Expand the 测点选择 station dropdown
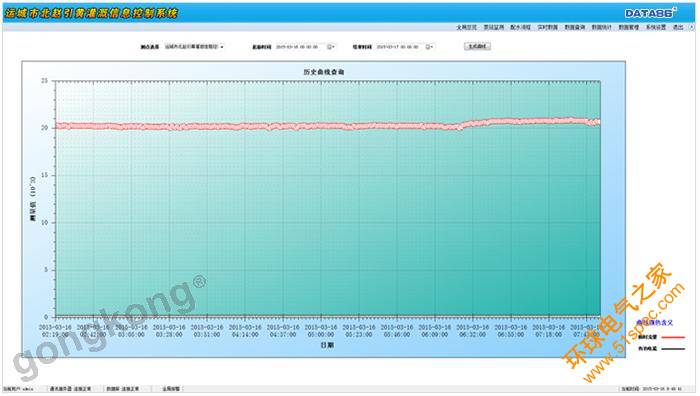Screen dimensions: 700x396 [194, 46]
